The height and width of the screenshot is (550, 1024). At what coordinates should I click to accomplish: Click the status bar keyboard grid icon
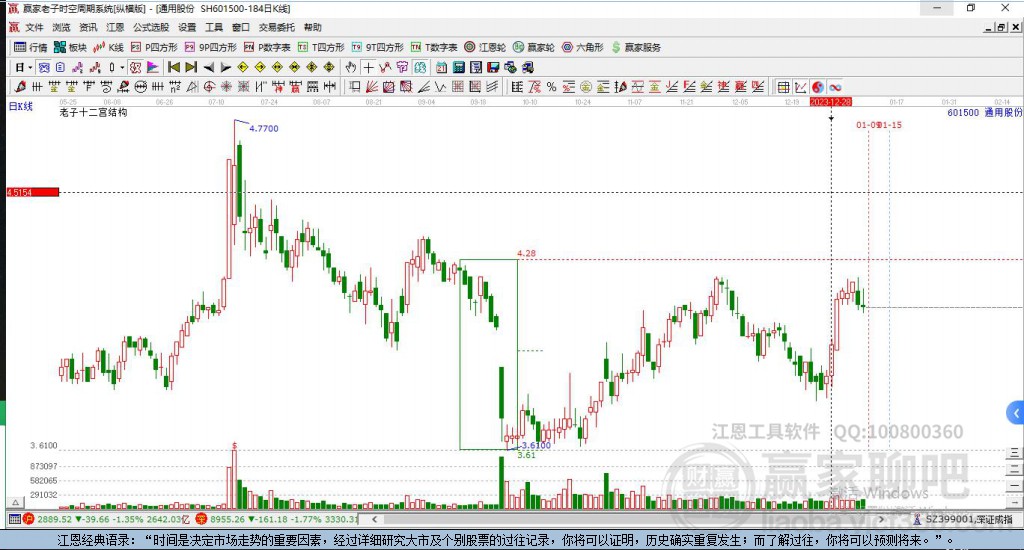(x=14, y=519)
